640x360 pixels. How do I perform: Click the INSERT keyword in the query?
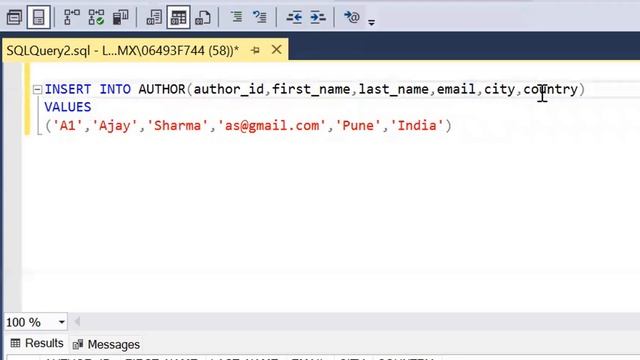(68, 89)
